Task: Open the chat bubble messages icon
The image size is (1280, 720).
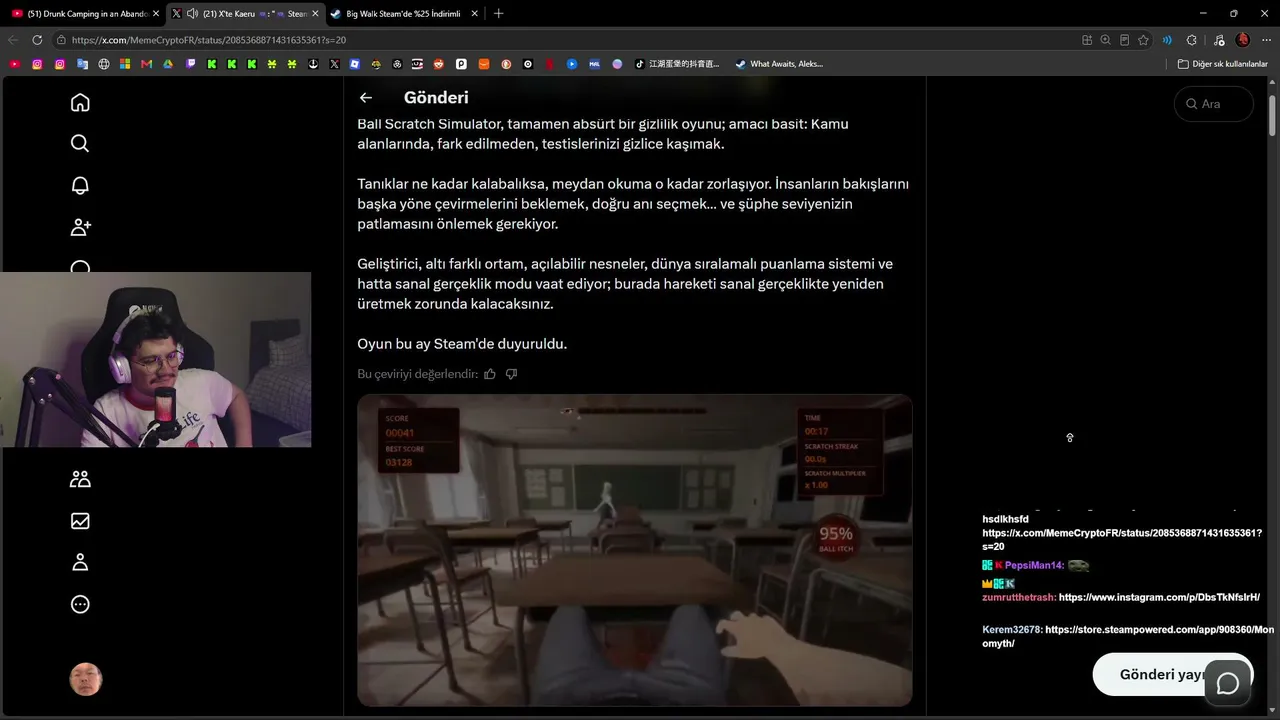Action: (x=1228, y=683)
